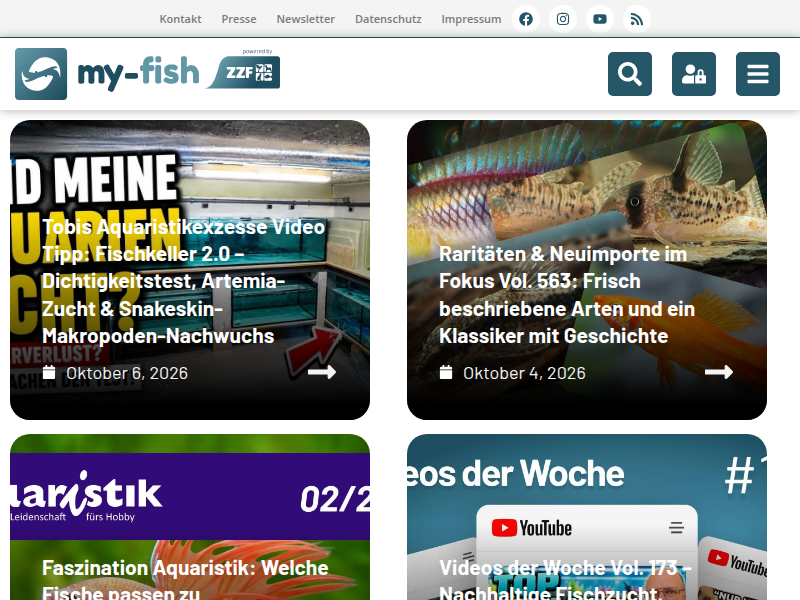Open Videos der Woche Vol. 173 article
Screen dimensions: 800x600
tap(565, 581)
